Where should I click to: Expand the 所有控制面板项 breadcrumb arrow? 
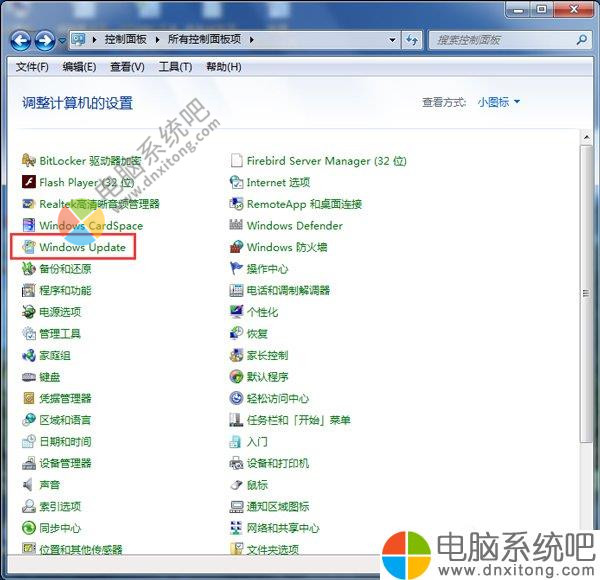coord(252,40)
